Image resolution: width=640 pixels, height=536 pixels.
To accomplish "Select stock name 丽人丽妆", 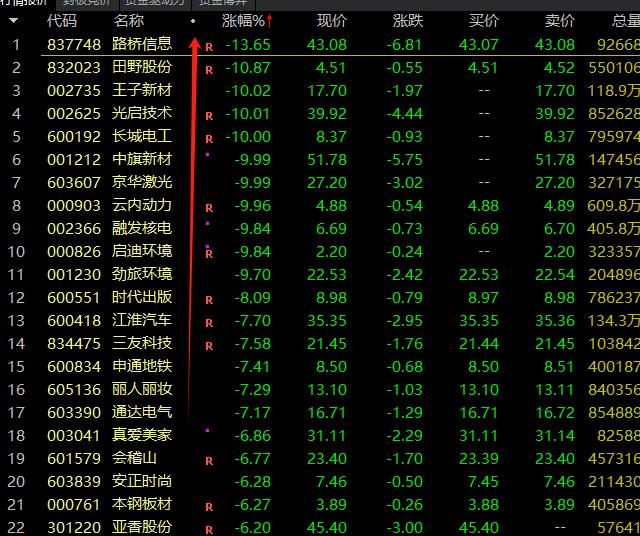I will (142, 389).
